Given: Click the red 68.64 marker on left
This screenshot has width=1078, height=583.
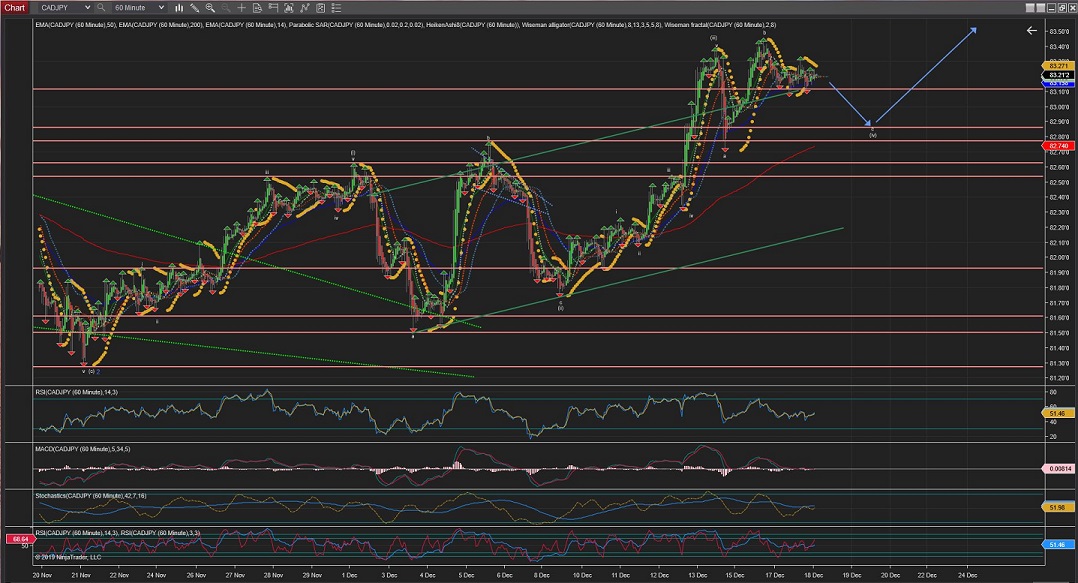Looking at the screenshot, I should 19,539.
